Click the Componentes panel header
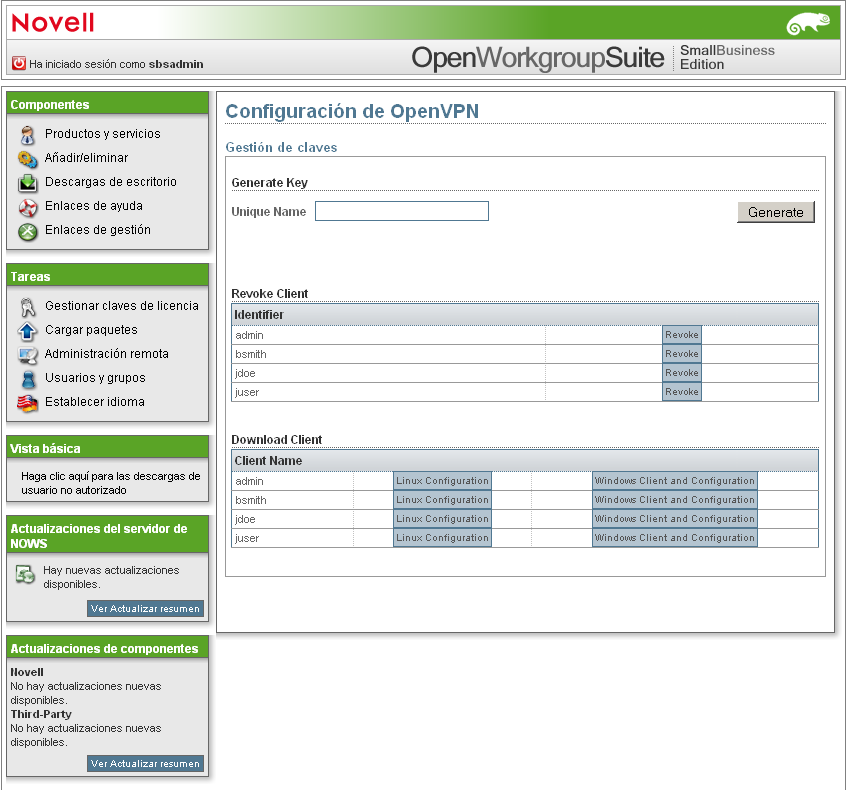Screen dimensions: 847x790 click(x=107, y=104)
